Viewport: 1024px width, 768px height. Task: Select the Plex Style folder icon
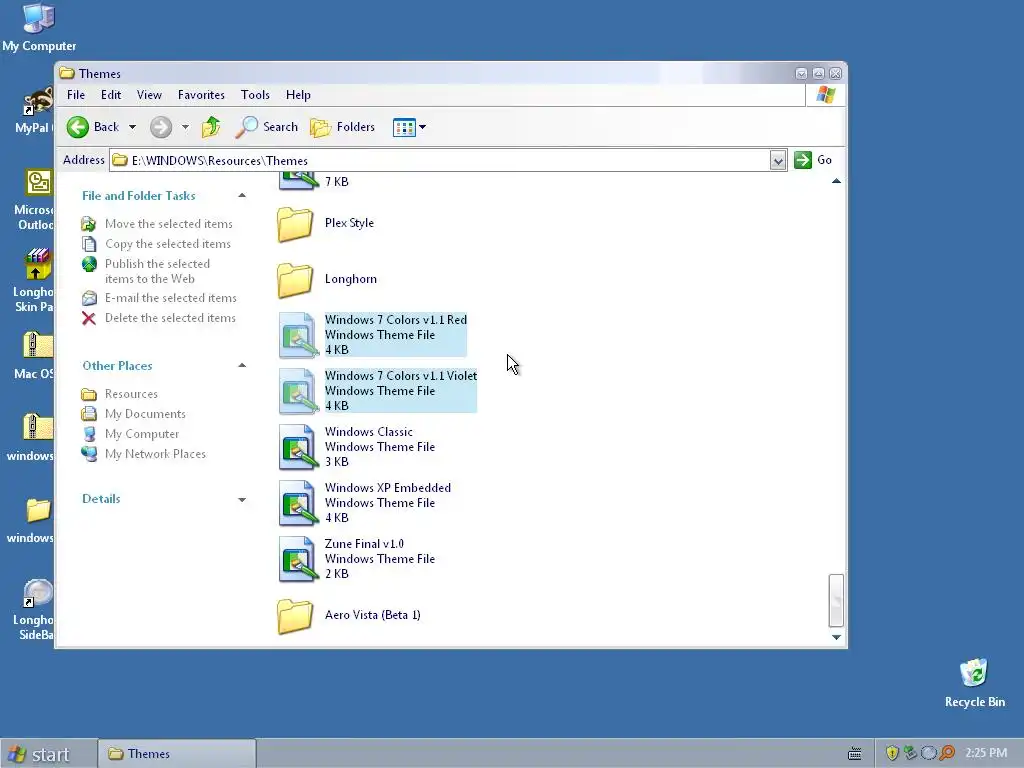(295, 224)
